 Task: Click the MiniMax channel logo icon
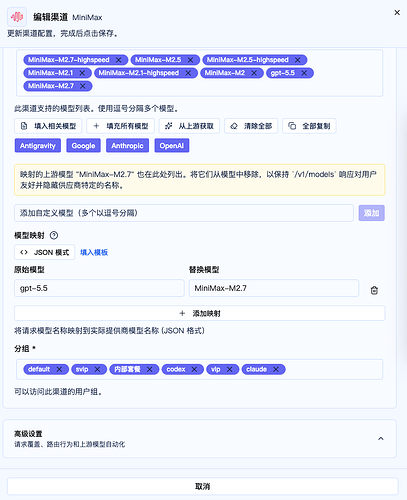17,17
